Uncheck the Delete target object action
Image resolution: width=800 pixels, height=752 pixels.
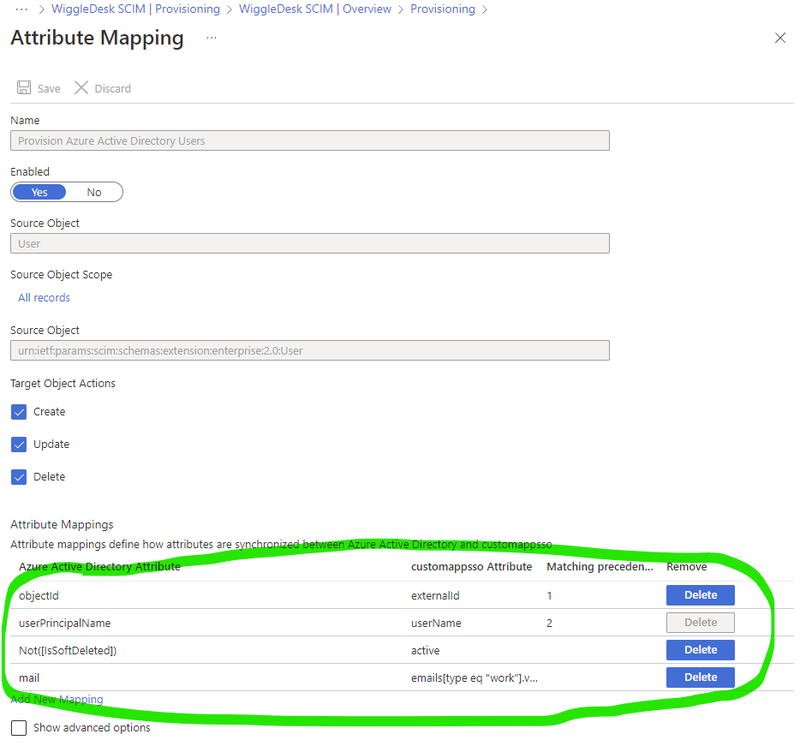coord(18,476)
